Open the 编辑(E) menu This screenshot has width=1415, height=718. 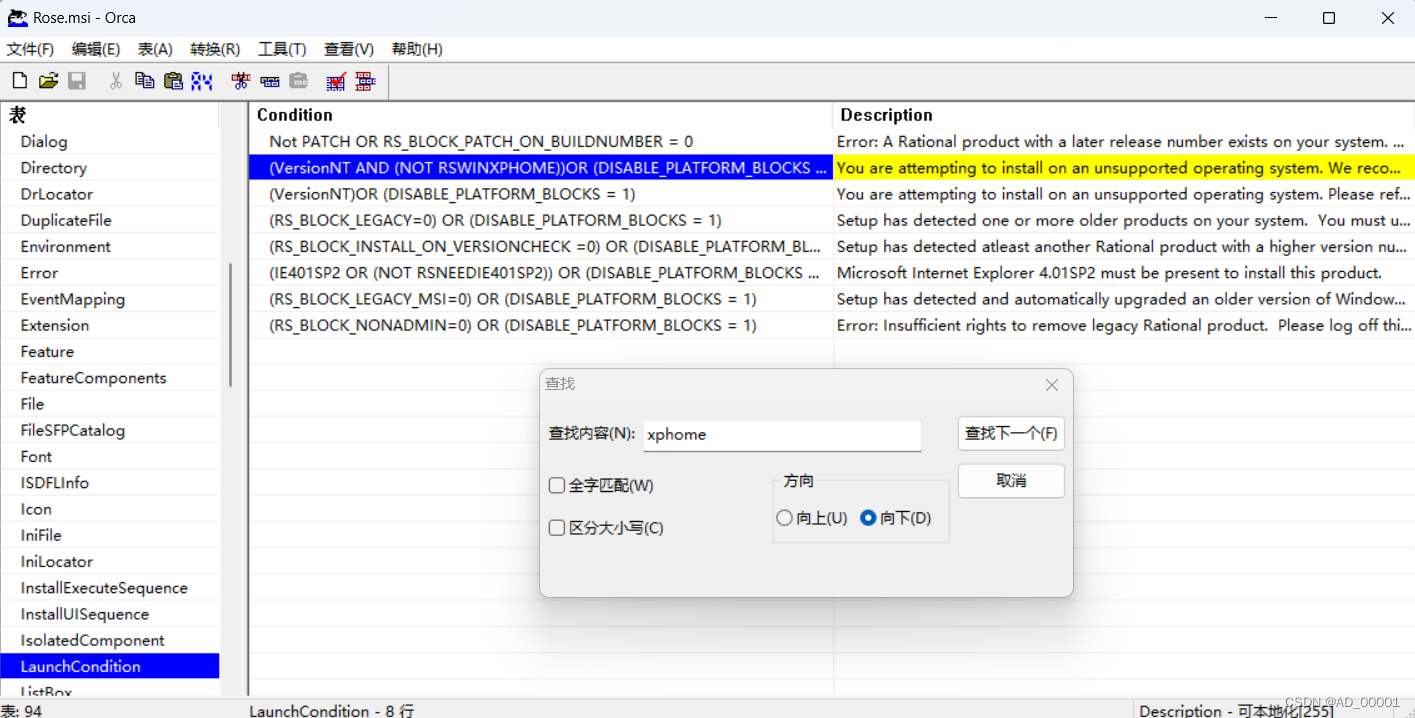click(96, 49)
